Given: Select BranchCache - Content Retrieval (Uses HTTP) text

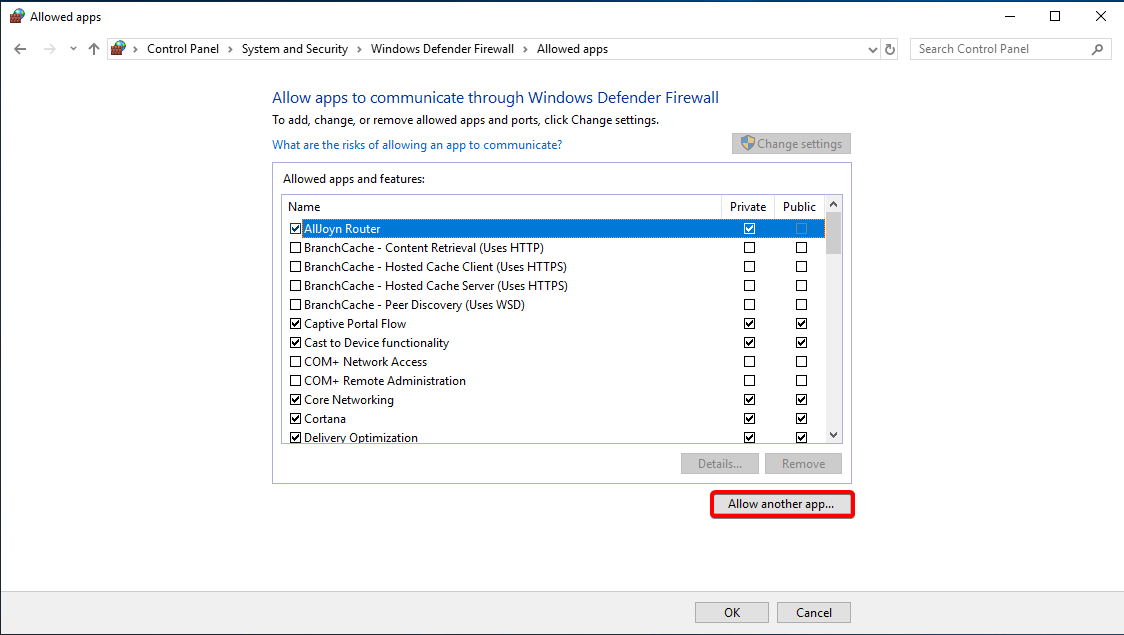Looking at the screenshot, I should coord(424,248).
